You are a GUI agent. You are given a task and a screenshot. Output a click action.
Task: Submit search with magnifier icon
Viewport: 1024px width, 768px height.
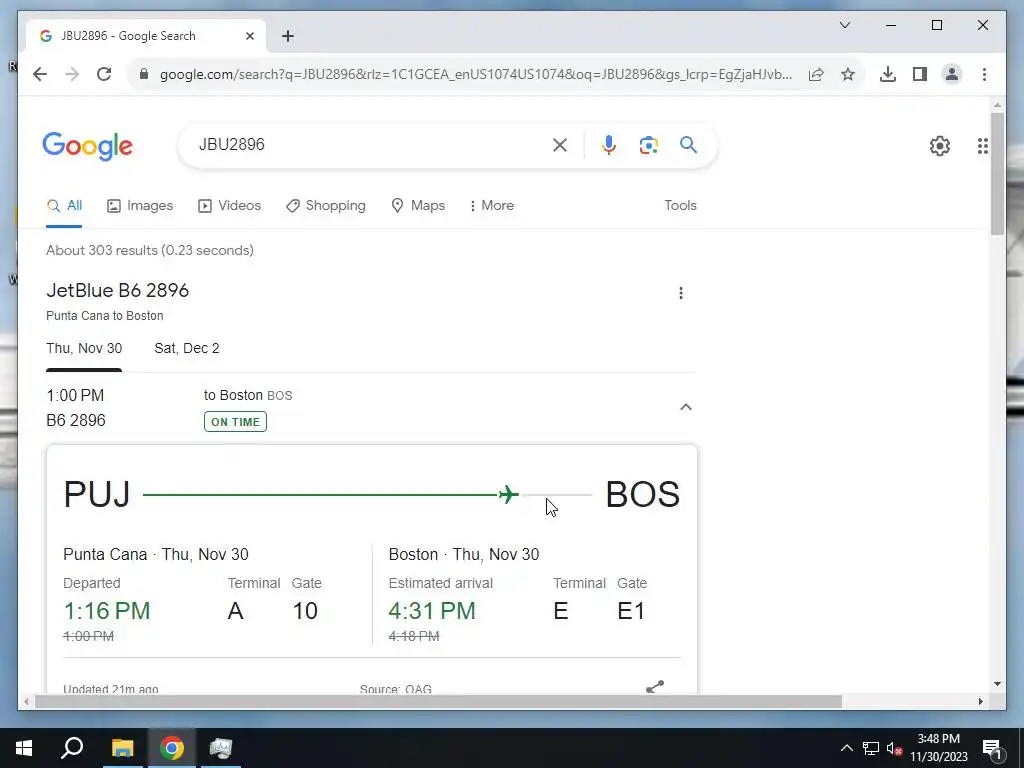click(688, 144)
